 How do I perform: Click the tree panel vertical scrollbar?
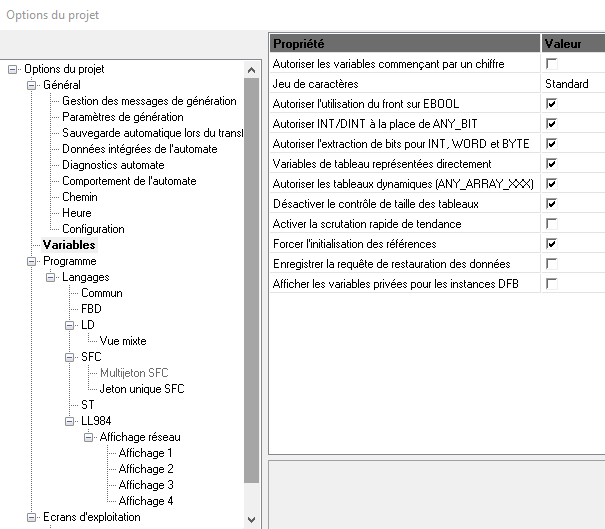tap(252, 300)
